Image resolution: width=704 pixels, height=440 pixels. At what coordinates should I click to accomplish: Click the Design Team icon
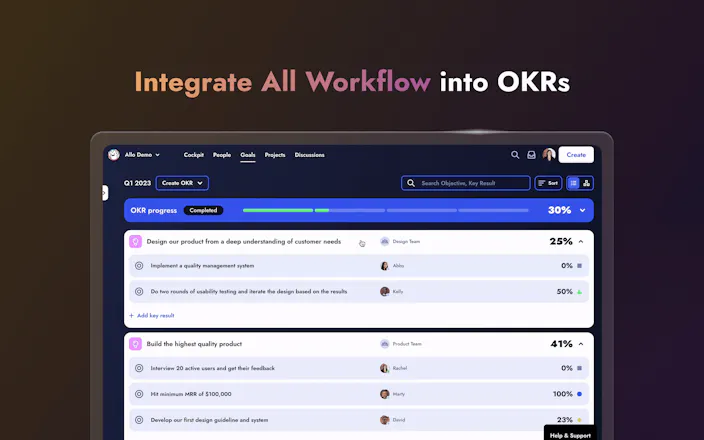[x=384, y=242]
